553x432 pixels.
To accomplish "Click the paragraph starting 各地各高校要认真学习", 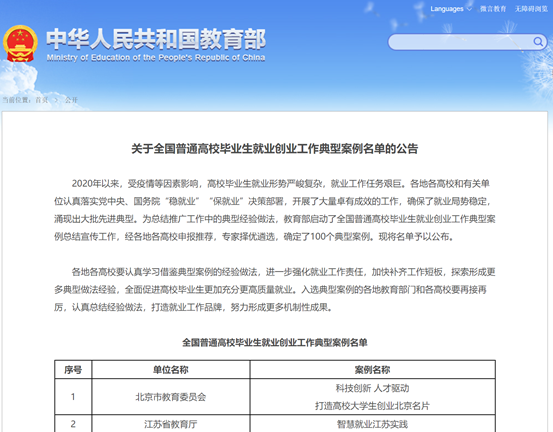I will tap(275, 290).
